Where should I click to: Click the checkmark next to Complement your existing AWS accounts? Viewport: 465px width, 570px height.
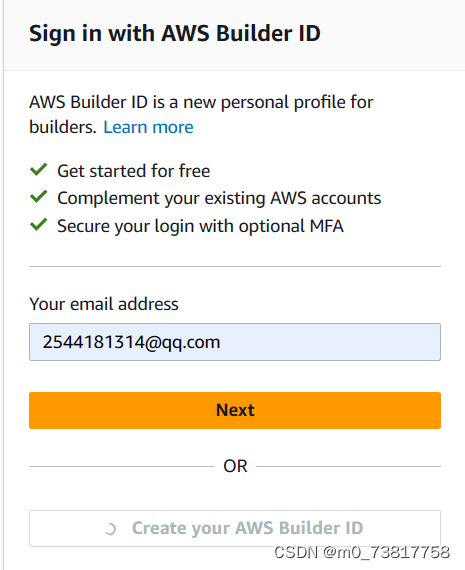click(x=39, y=197)
